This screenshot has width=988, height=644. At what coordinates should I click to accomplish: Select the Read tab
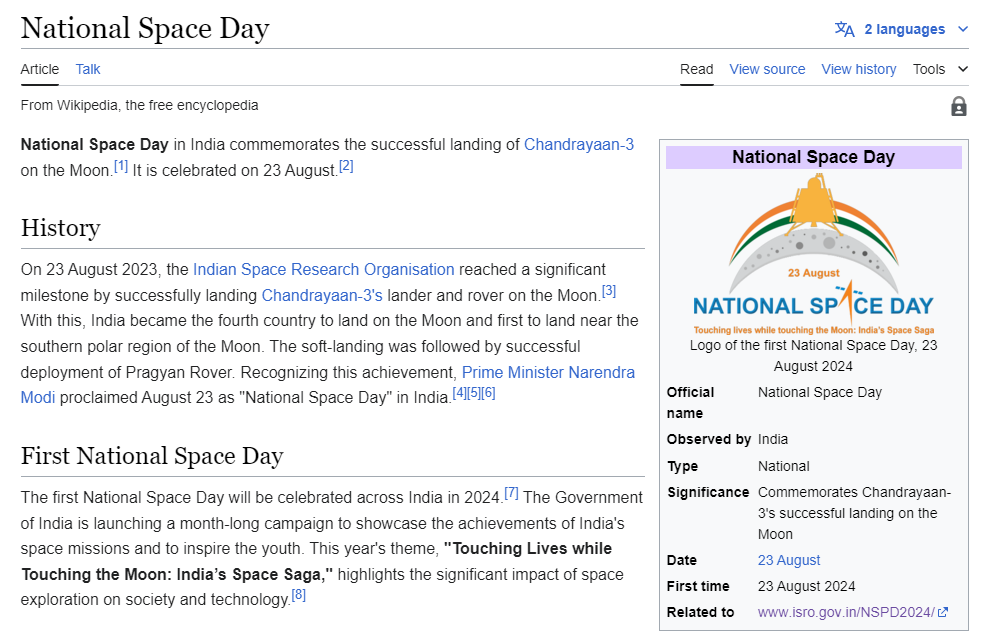pos(696,69)
